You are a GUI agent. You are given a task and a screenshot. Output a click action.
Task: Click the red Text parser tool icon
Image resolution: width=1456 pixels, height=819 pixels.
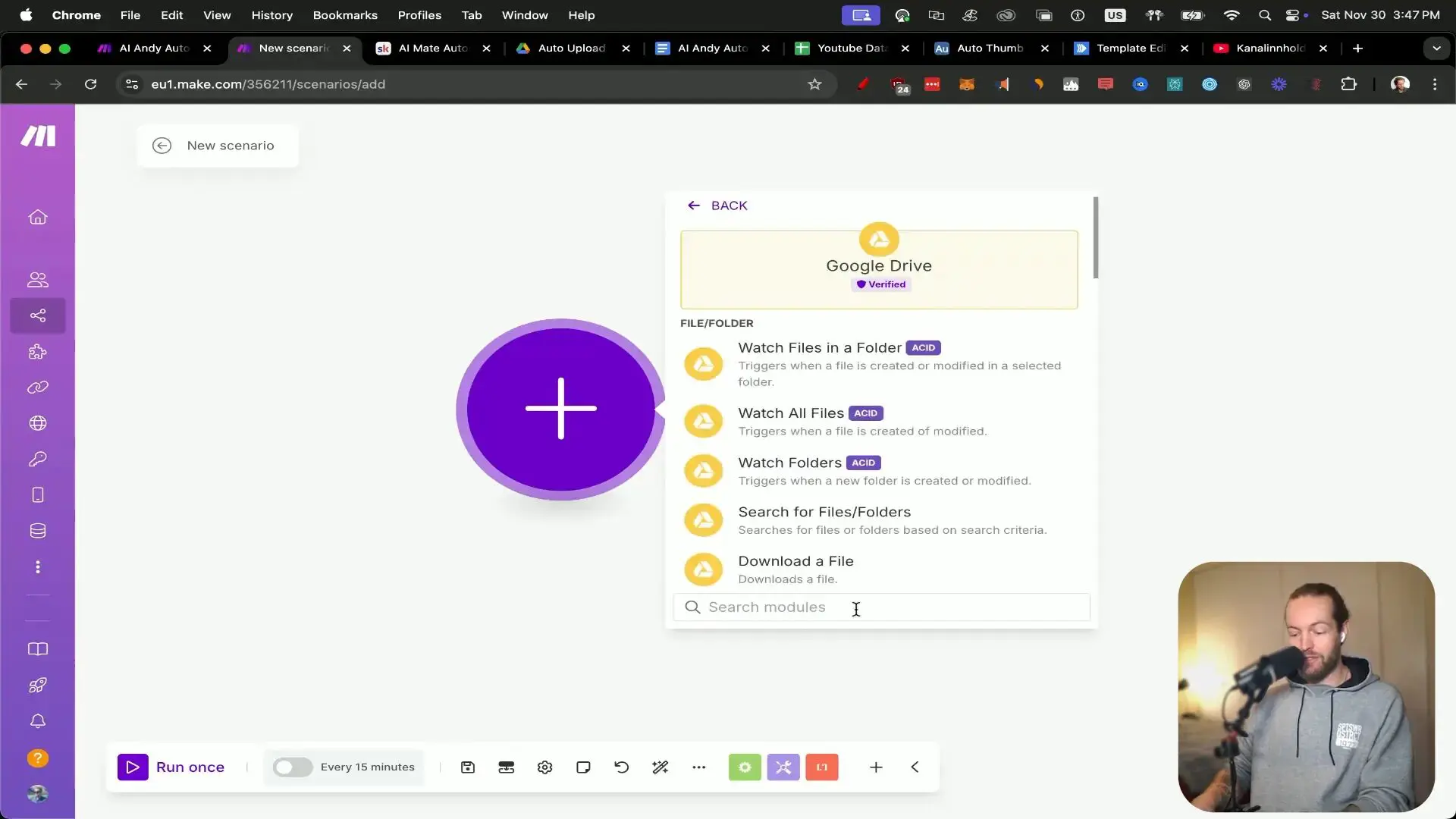[x=822, y=767]
